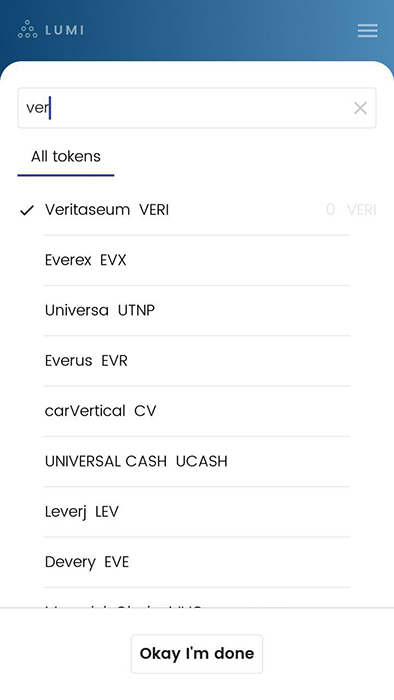Screen dimensions: 394x700
Task: Click the UTNP ticker symbol
Action: click(136, 310)
